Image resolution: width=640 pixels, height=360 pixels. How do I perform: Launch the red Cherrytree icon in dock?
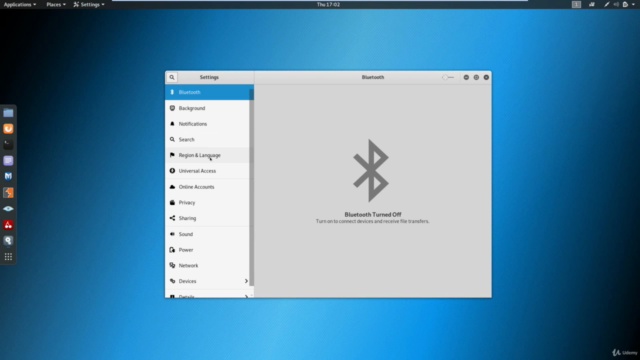(x=8, y=224)
